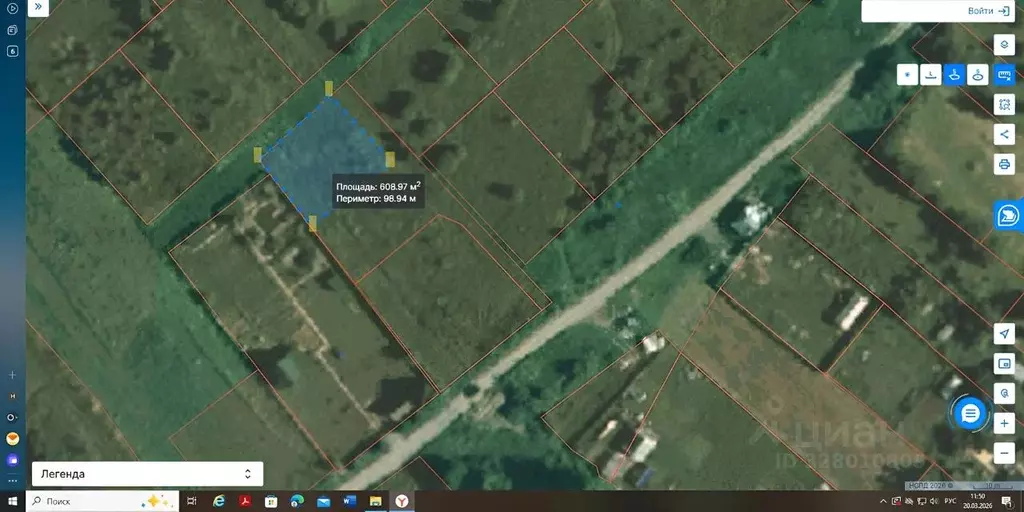The image size is (1024, 512).
Task: Expand the Легенда dropdown
Action: pyautogui.click(x=148, y=474)
